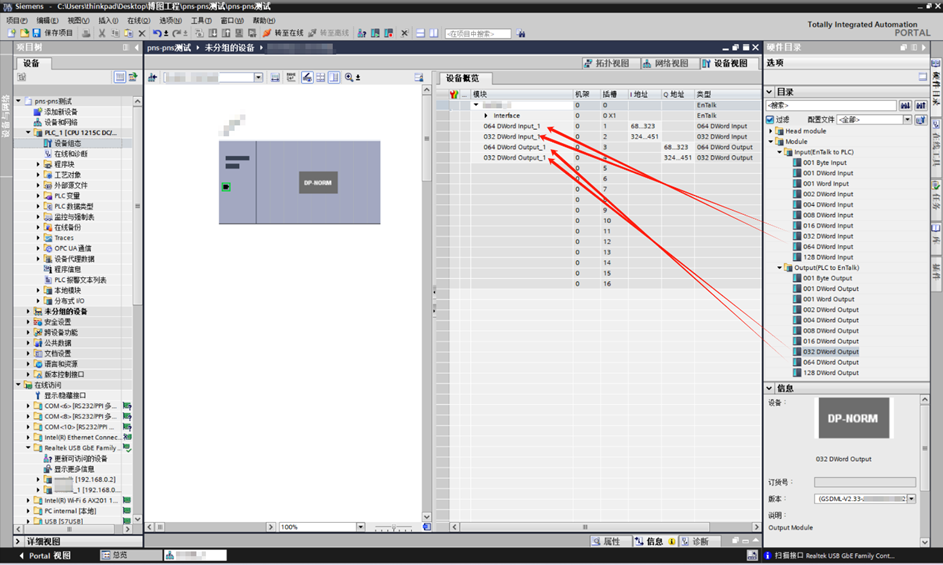The width and height of the screenshot is (943, 565).
Task: Click the Portal 视图 button at bottom left
Action: 45,555
